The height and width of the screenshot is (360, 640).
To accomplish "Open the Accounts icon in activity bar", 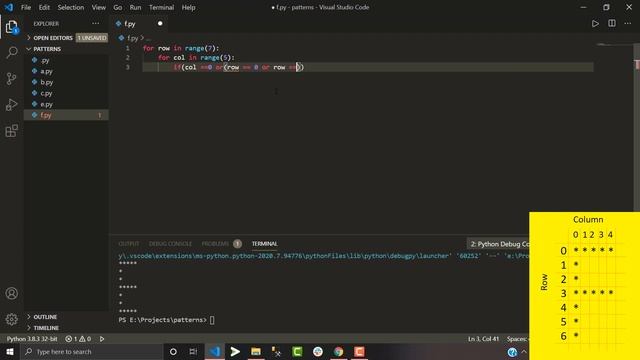I will [12, 293].
